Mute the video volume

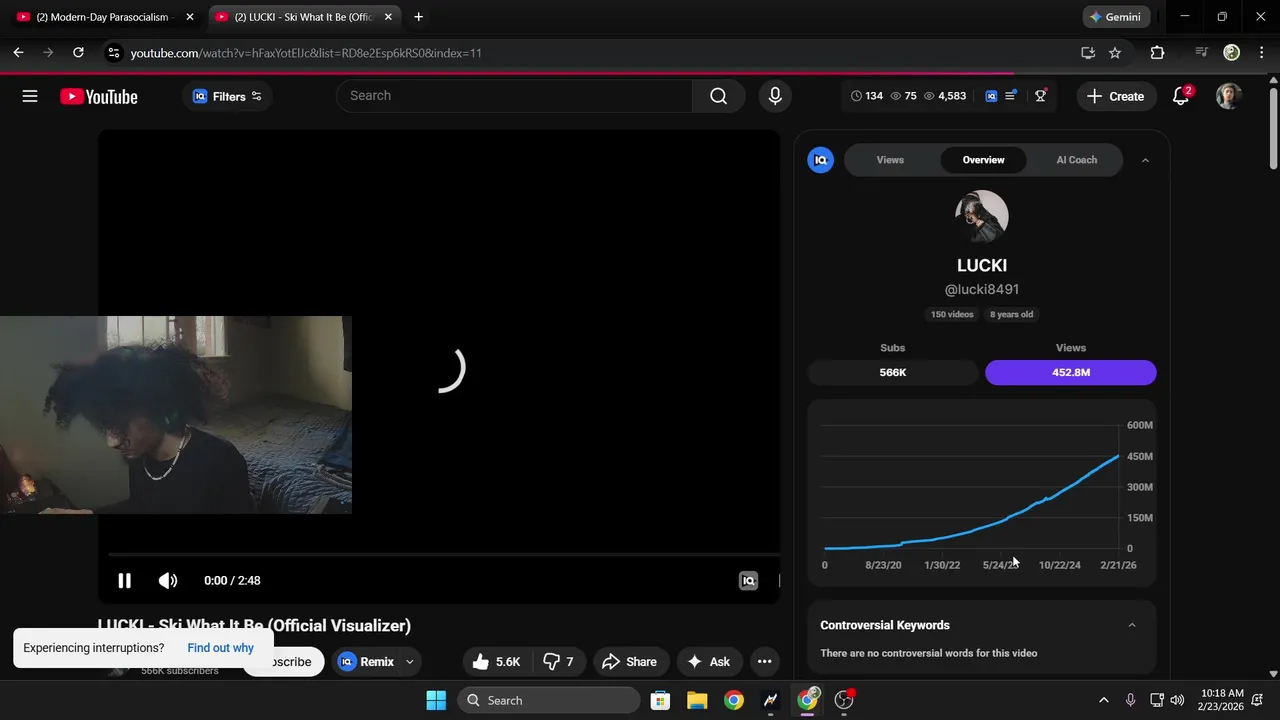pyautogui.click(x=168, y=580)
